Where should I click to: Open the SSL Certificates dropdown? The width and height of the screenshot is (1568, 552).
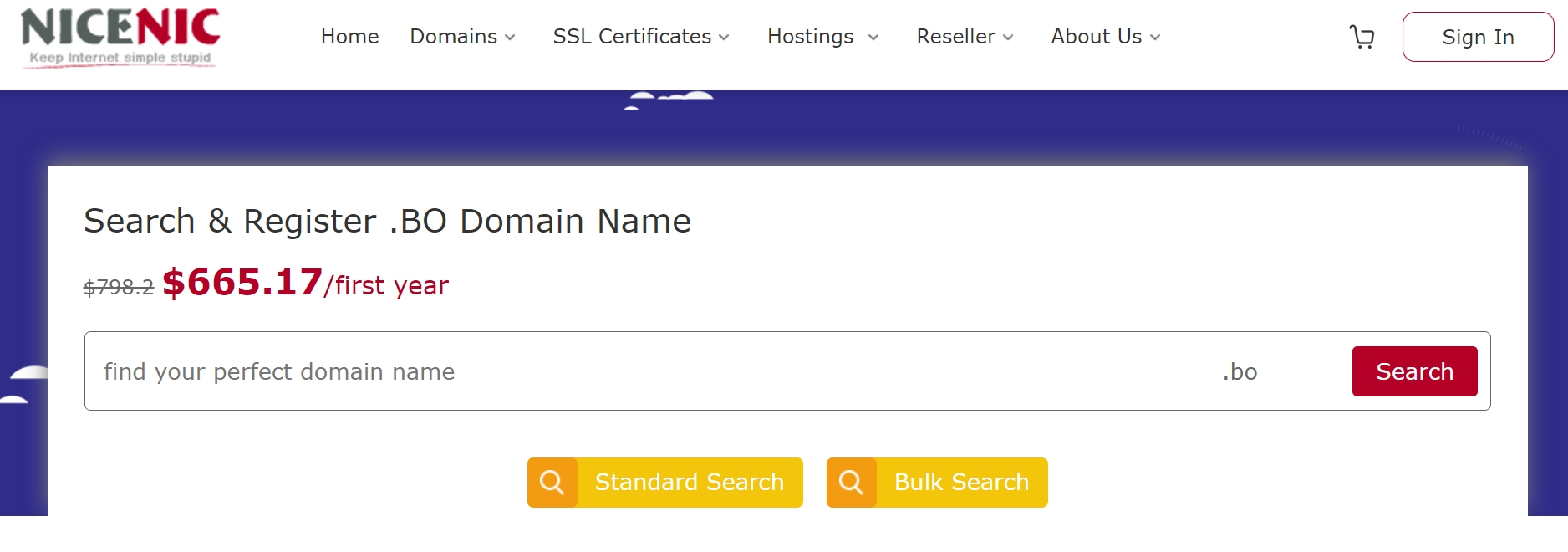pyautogui.click(x=641, y=37)
